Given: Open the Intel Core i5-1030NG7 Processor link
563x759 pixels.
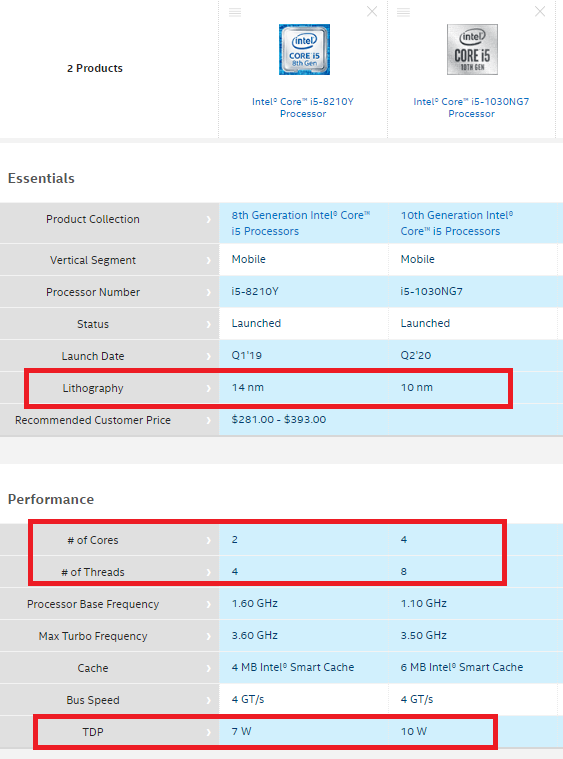Looking at the screenshot, I should pyautogui.click(x=472, y=107).
